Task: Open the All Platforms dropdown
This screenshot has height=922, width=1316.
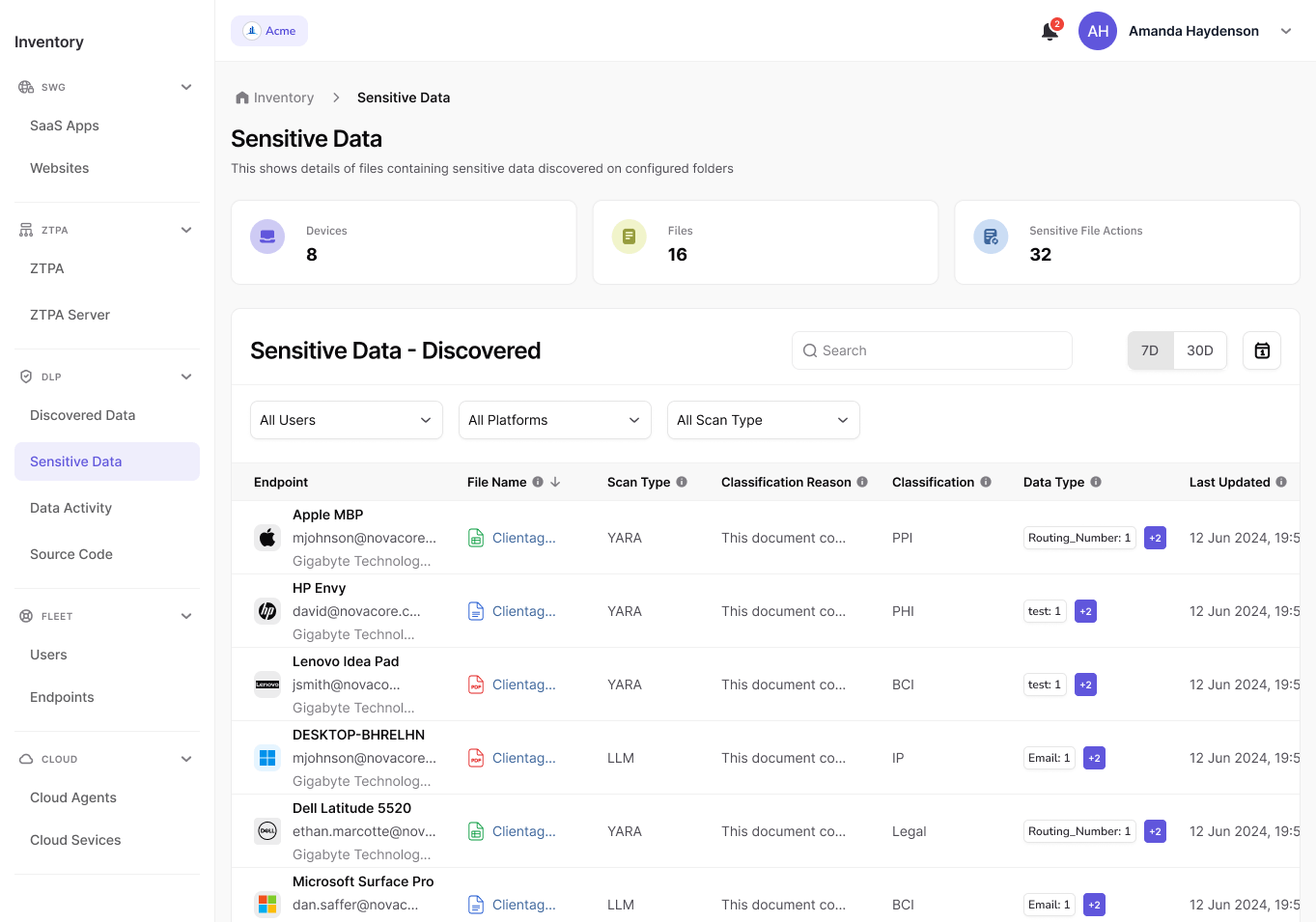Action: [554, 420]
